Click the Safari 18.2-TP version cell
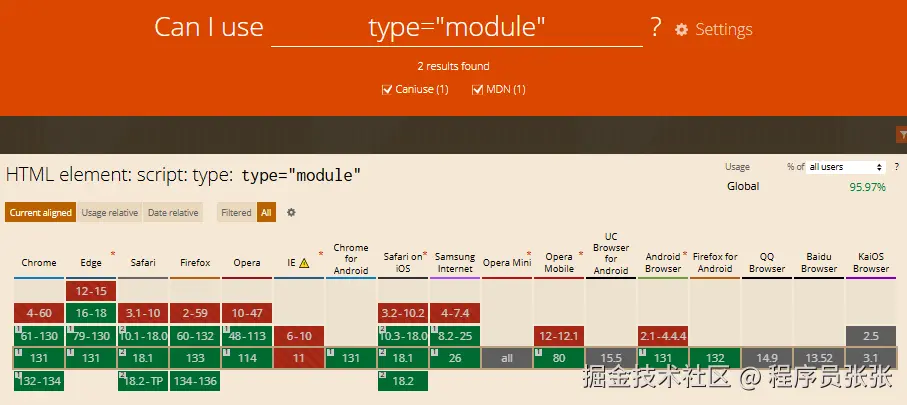Screen dimensions: 907x405 click(x=143, y=381)
